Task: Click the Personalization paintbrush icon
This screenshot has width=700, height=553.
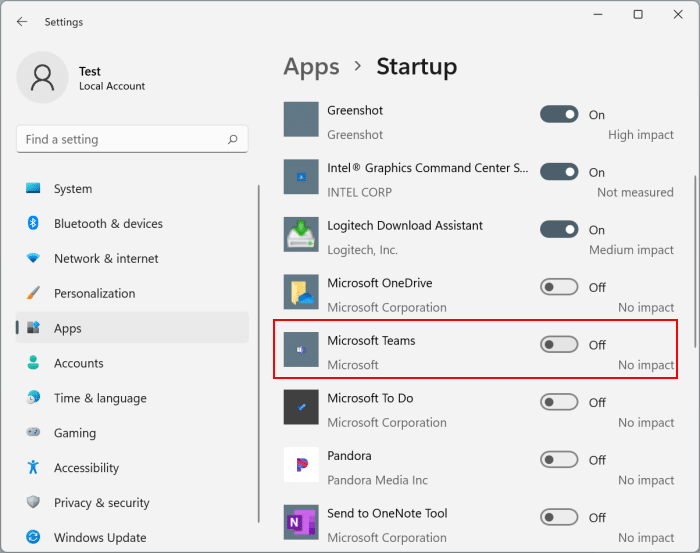Action: coord(33,293)
